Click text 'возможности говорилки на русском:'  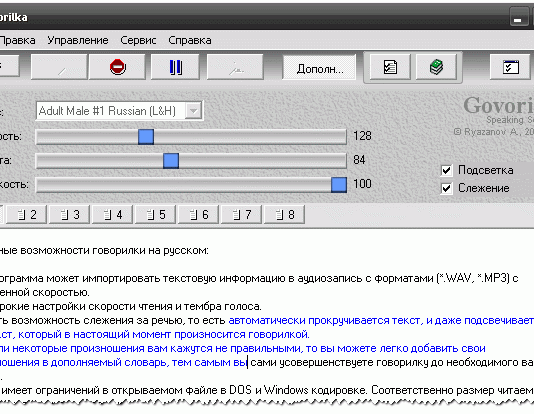[115, 251]
